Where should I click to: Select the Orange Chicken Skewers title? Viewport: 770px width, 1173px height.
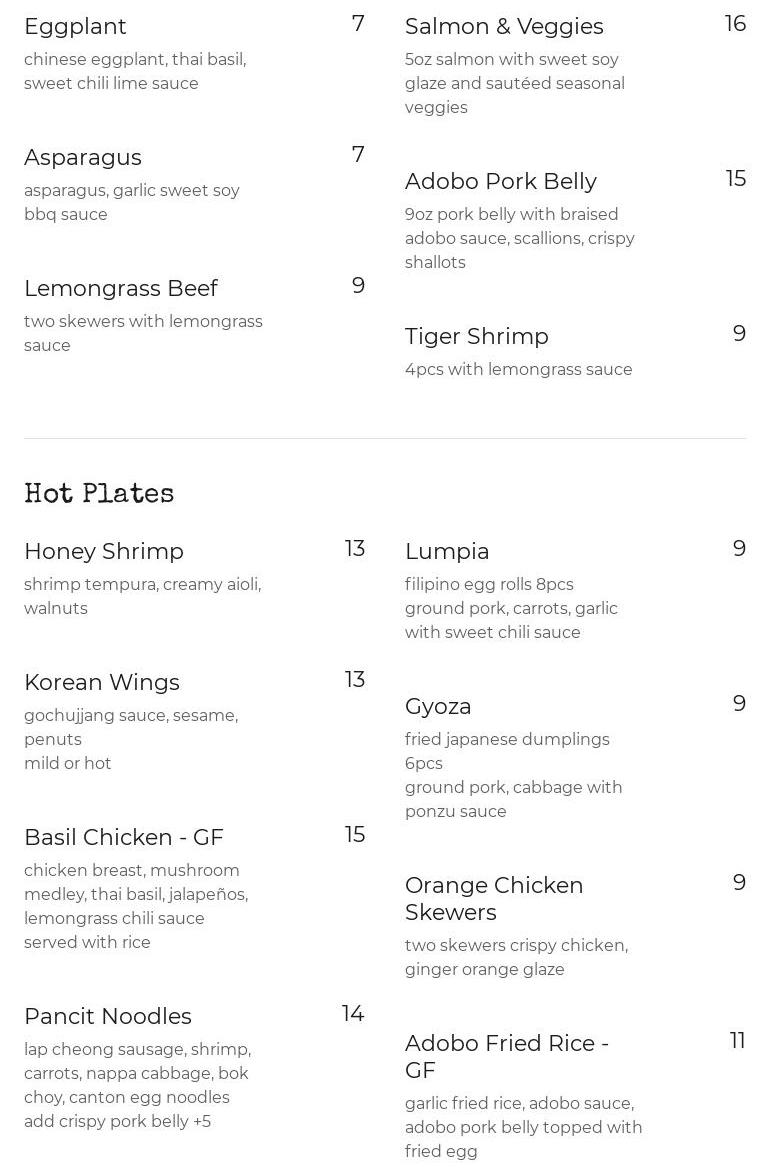click(494, 899)
